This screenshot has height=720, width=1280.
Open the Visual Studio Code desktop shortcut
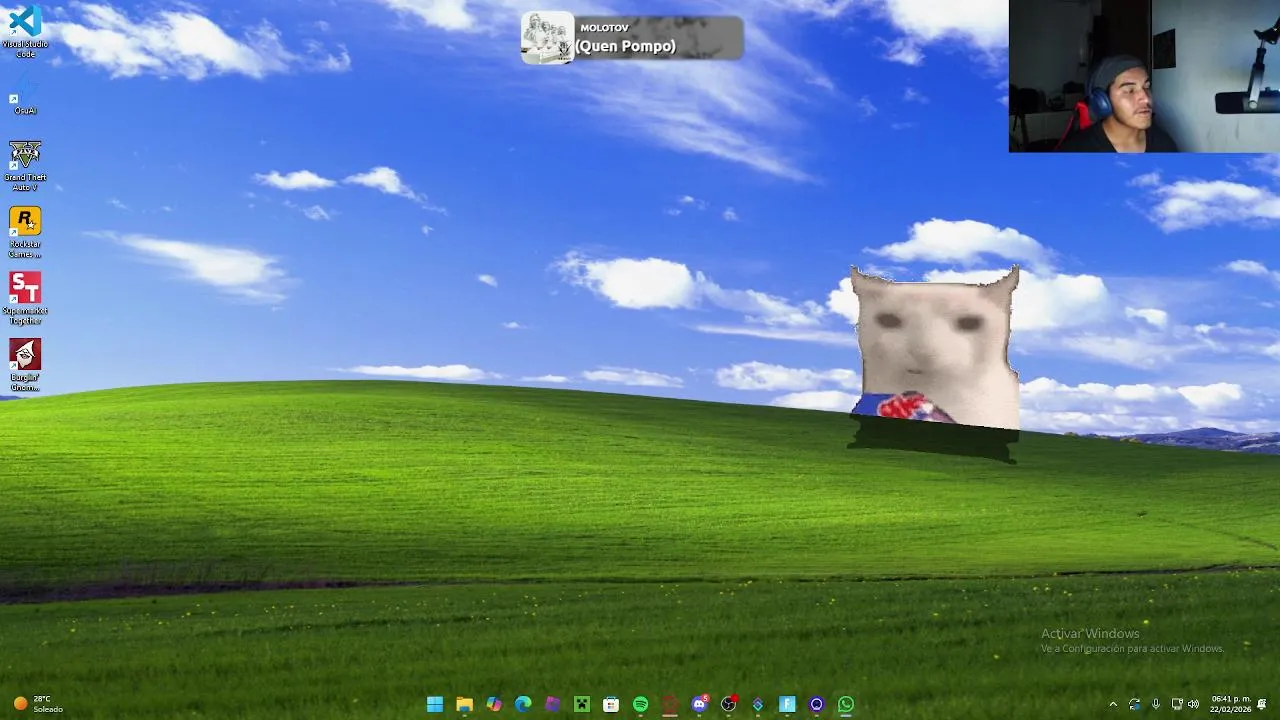25,31
